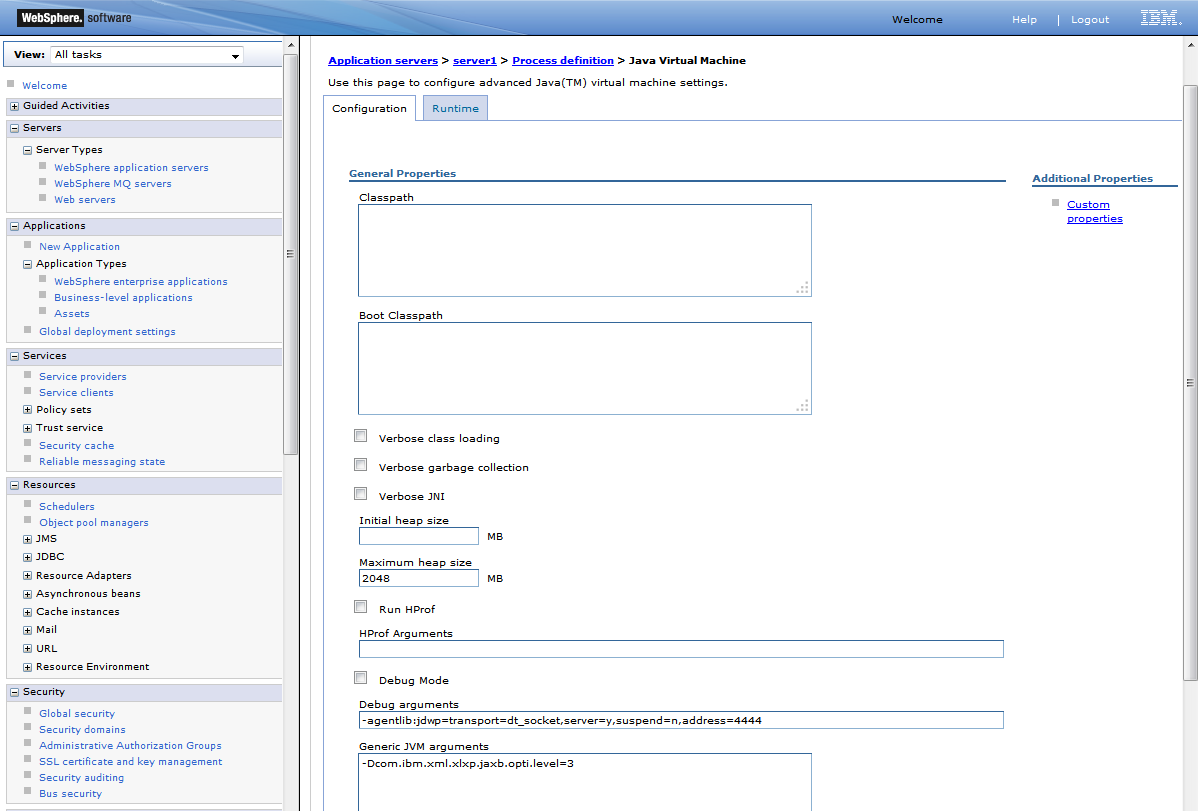Switch to the Runtime tab
The width and height of the screenshot is (1198, 811).
pos(455,109)
